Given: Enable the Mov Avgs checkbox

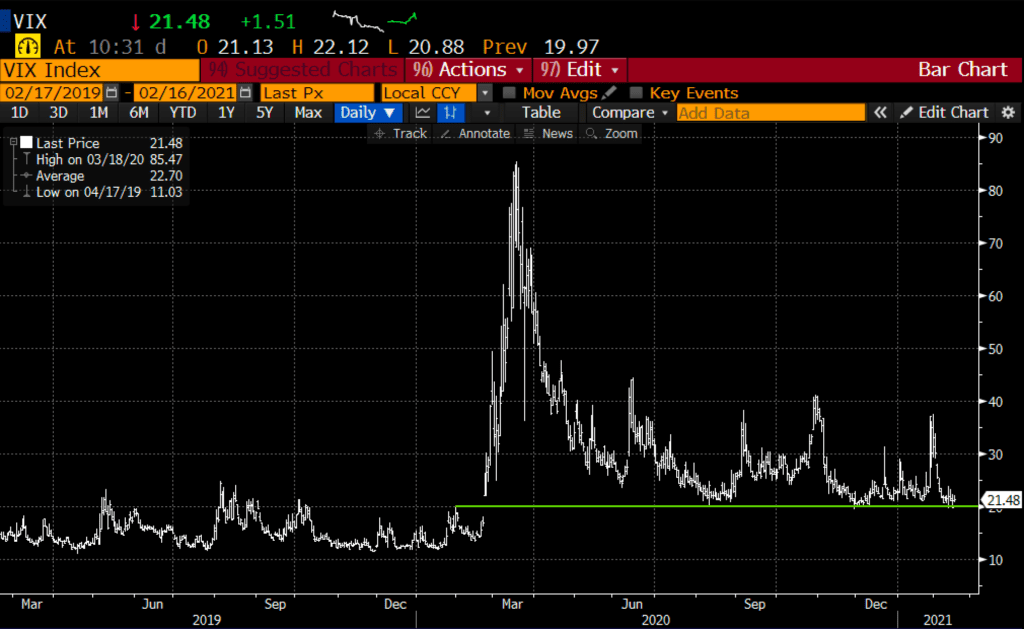Looking at the screenshot, I should (509, 92).
